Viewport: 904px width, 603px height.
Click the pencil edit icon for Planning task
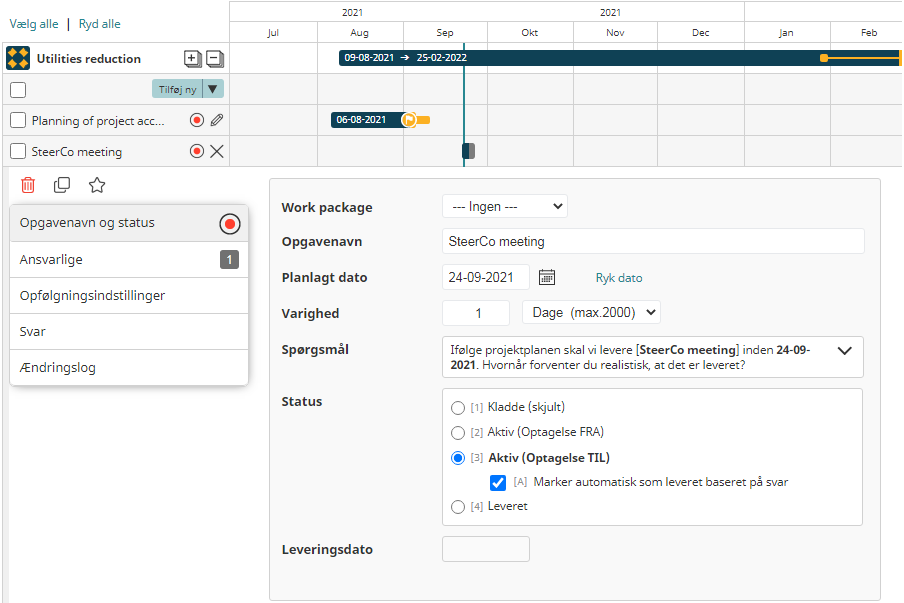click(217, 120)
